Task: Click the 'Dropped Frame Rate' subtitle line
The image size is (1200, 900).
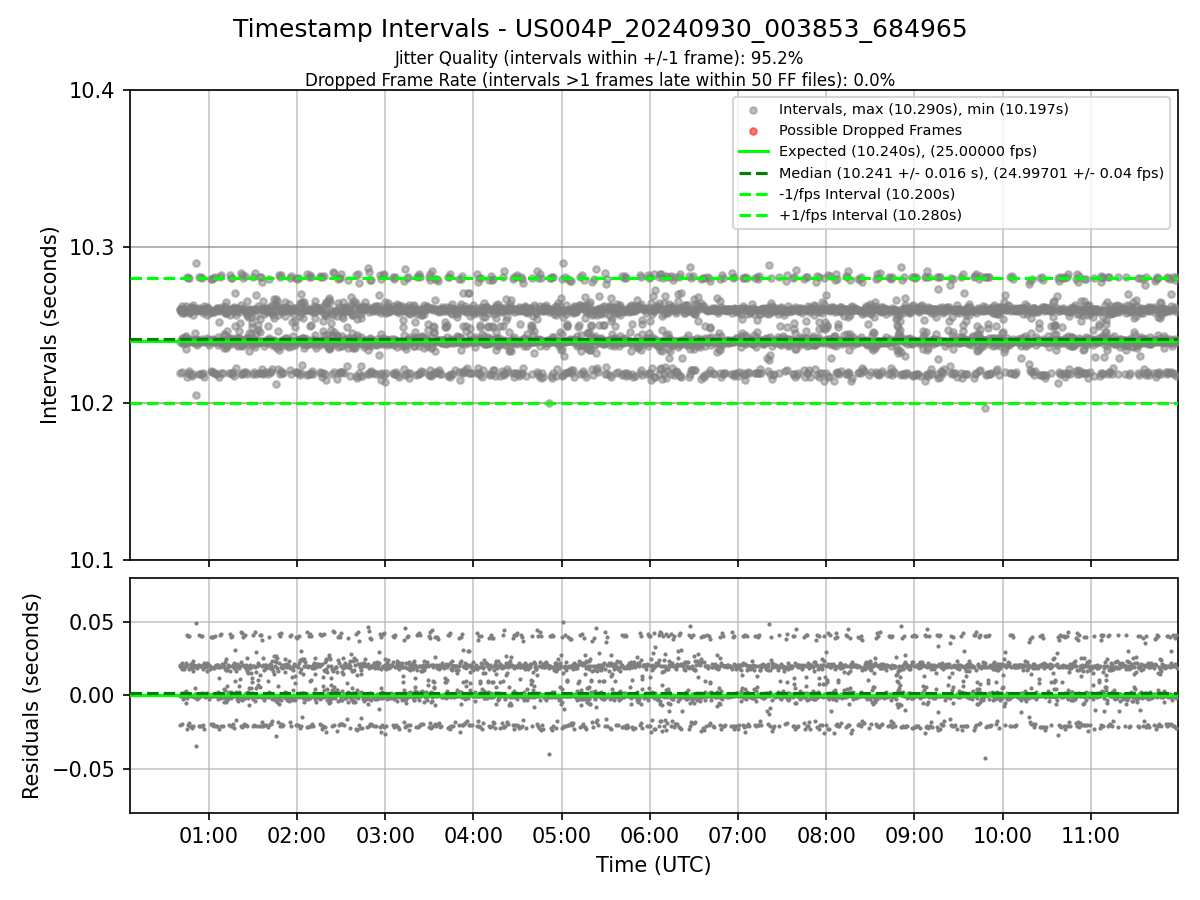Action: point(600,80)
